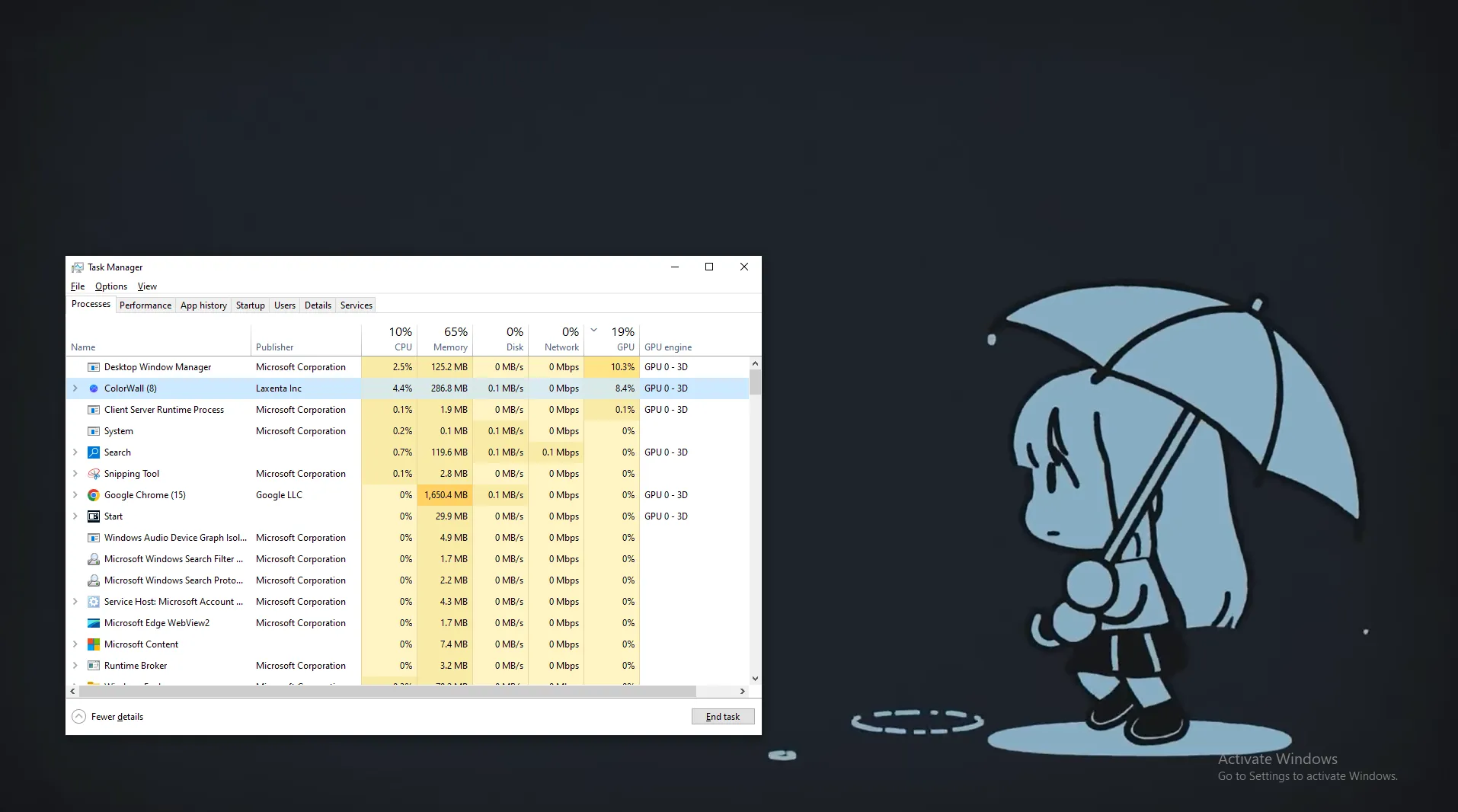Switch to the Services tab

click(357, 305)
